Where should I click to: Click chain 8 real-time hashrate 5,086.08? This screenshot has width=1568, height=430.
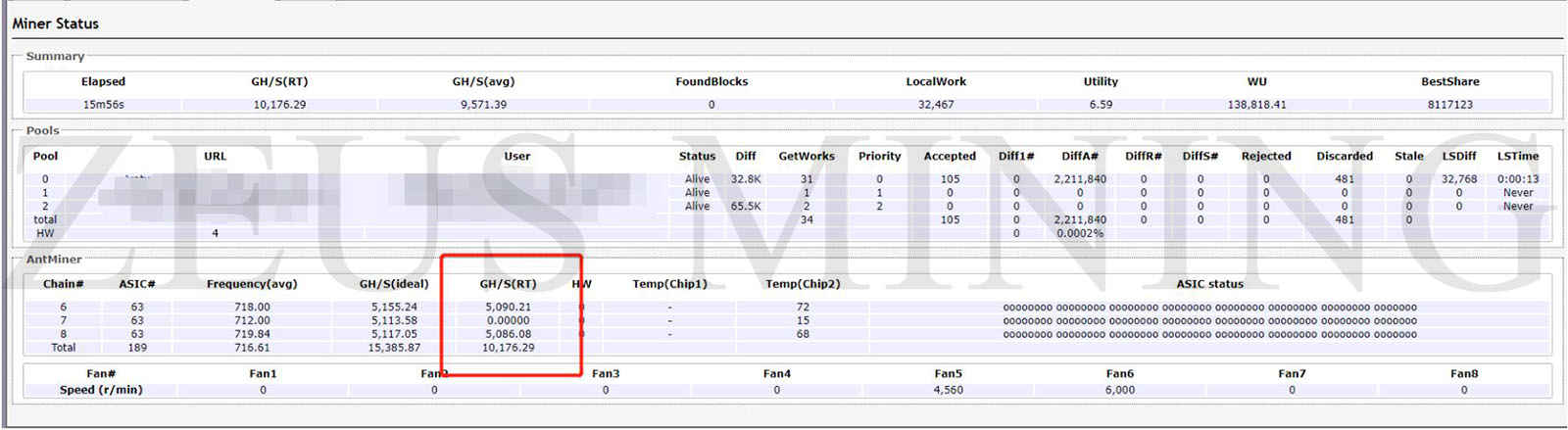[509, 334]
